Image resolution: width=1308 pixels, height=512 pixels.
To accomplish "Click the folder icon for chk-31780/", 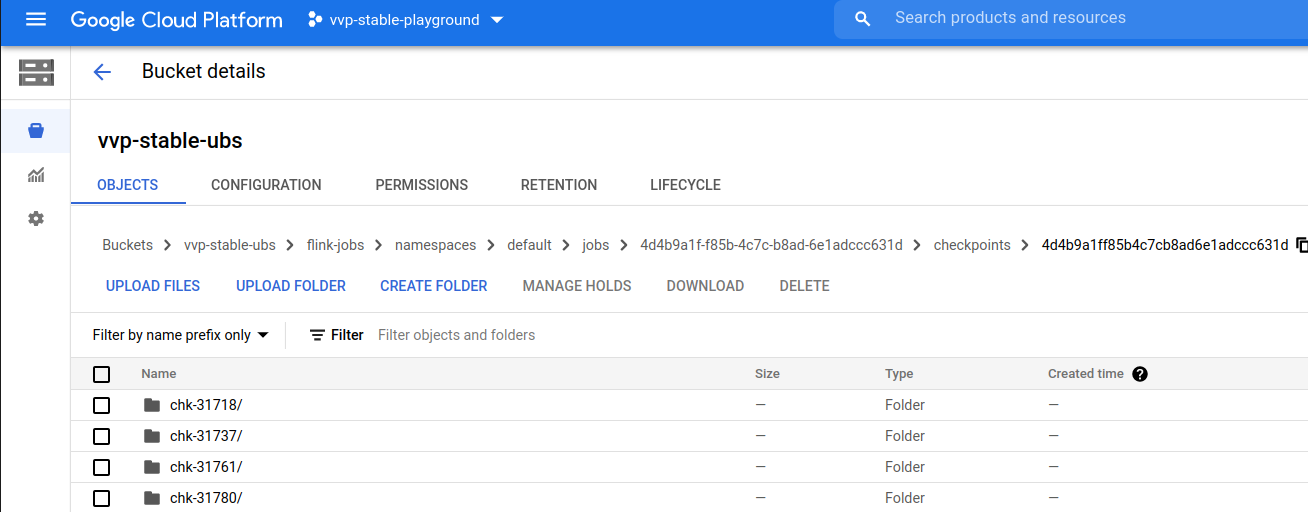I will (x=152, y=498).
